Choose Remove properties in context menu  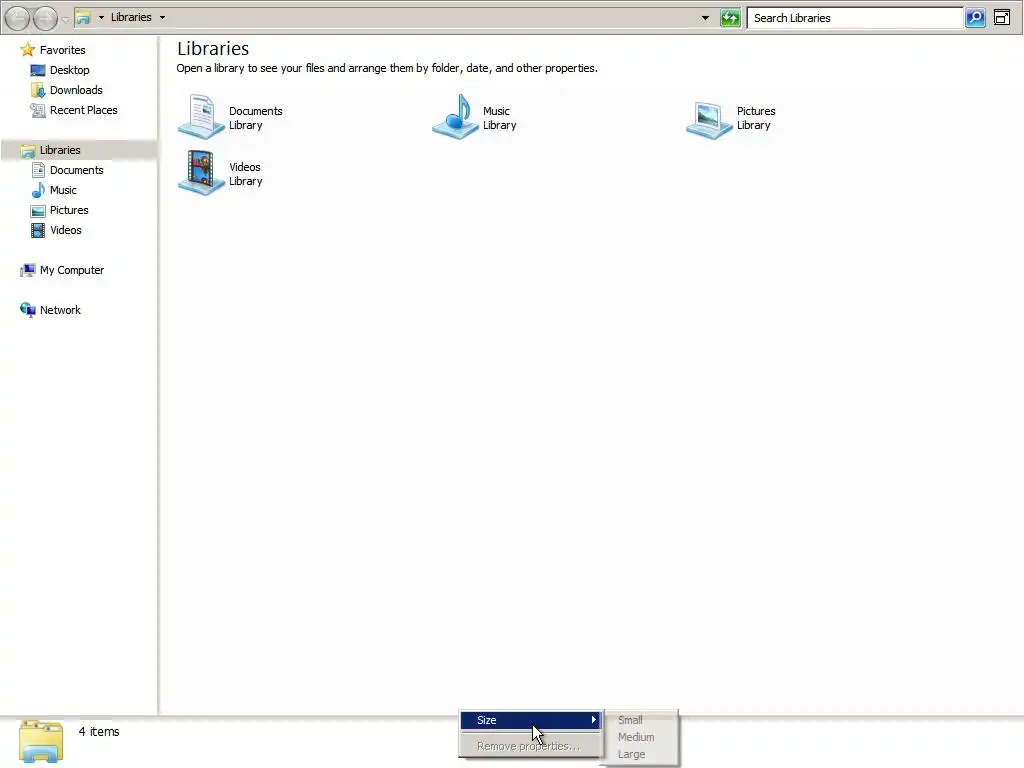(530, 746)
